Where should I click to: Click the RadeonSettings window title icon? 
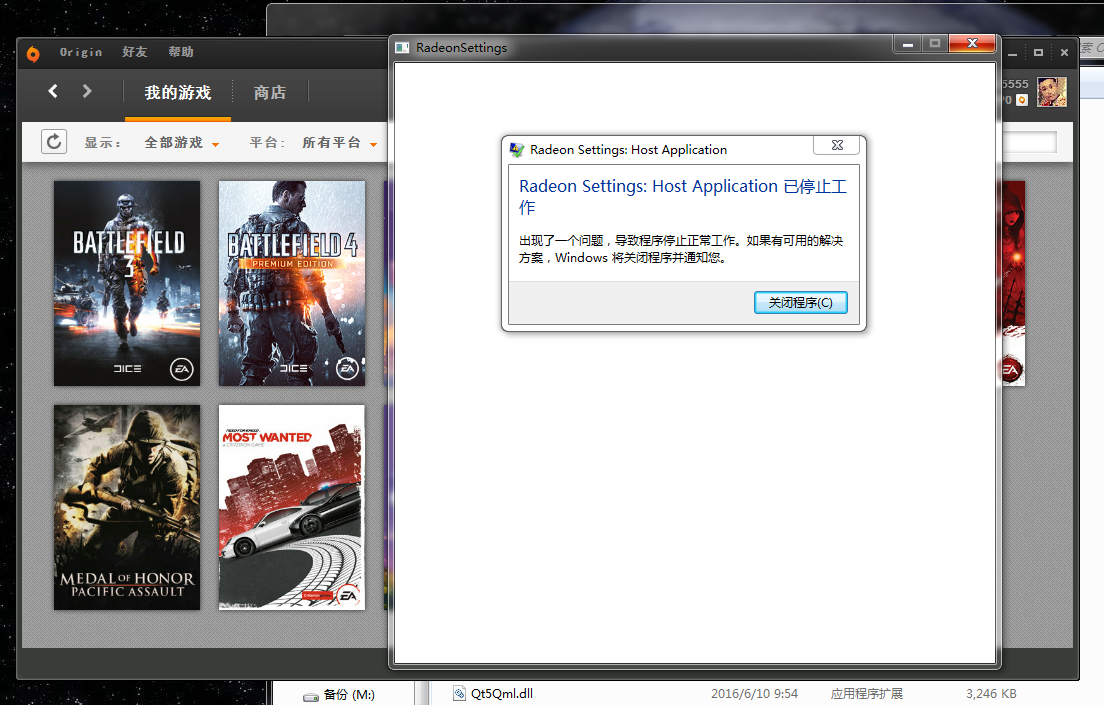pyautogui.click(x=402, y=48)
